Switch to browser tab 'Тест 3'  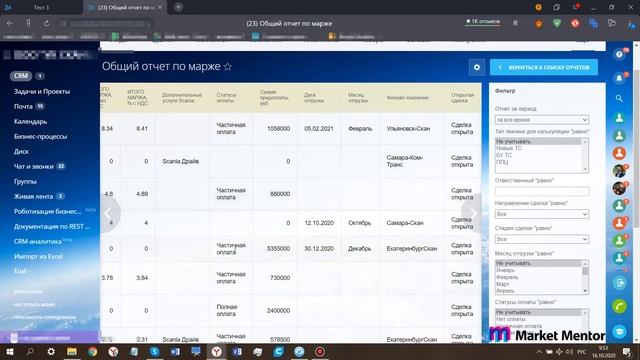pos(41,7)
